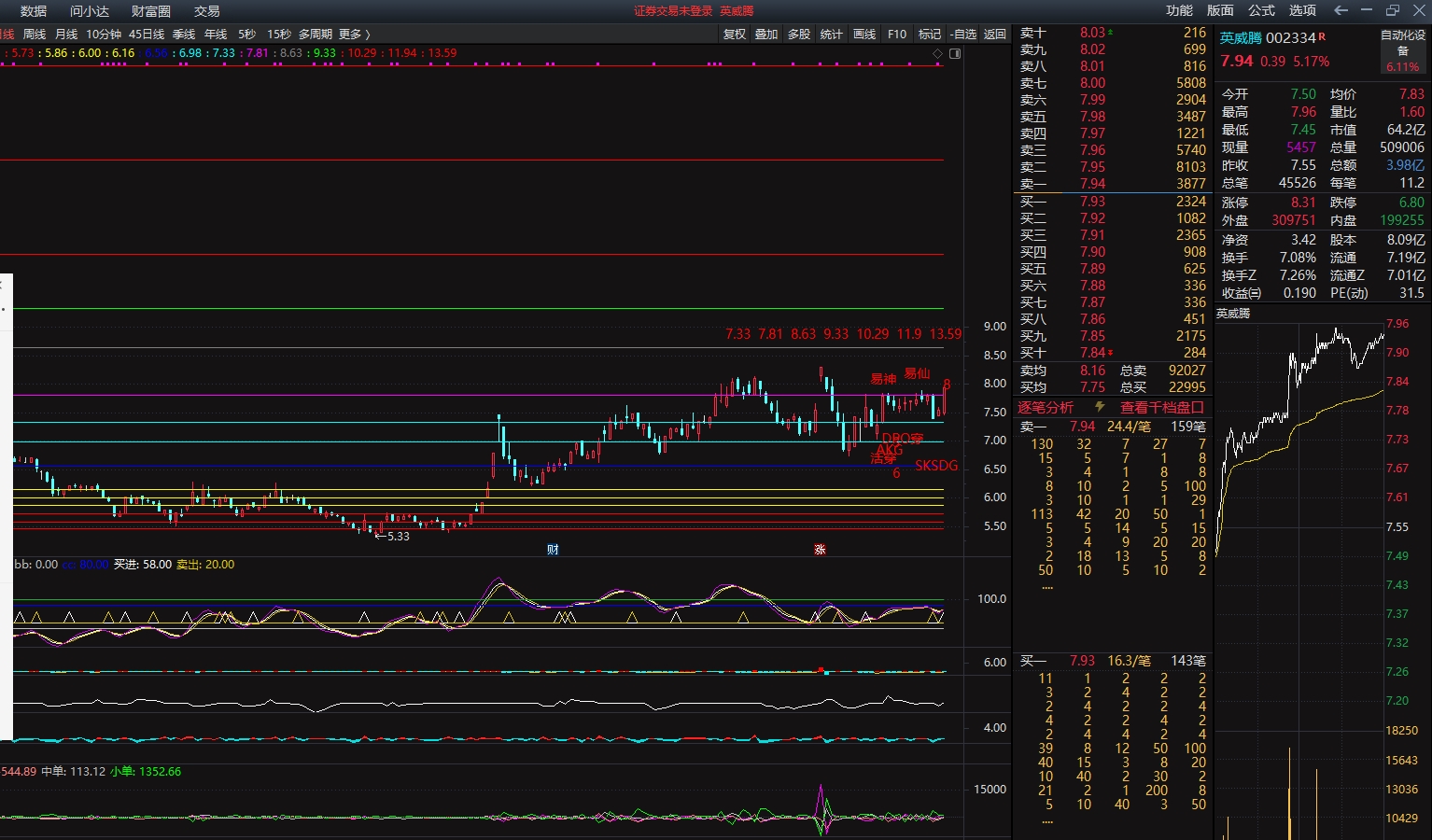Click the 查看千档盘口 link
Viewport: 1432px width, 840px height.
1161,407
